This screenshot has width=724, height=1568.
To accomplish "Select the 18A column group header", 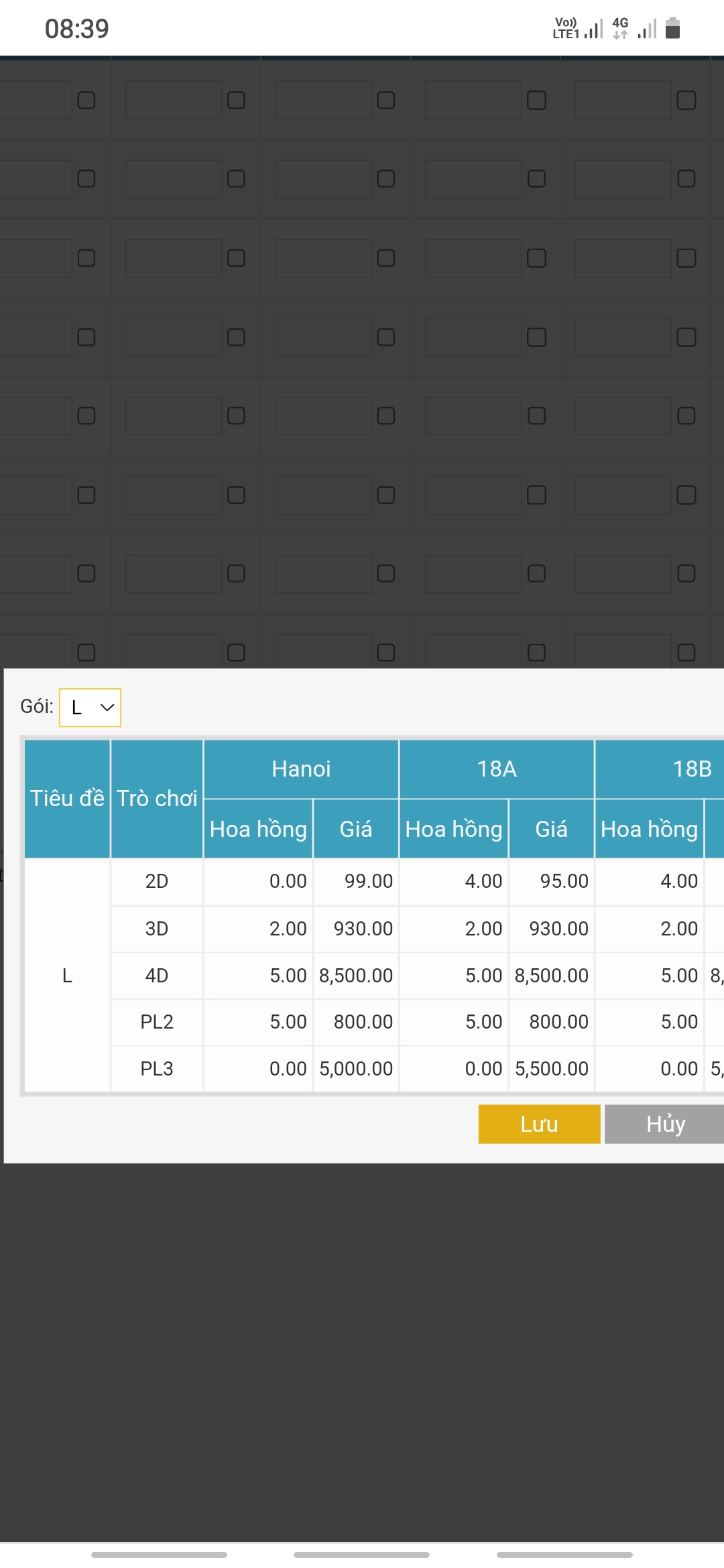I will coord(496,769).
